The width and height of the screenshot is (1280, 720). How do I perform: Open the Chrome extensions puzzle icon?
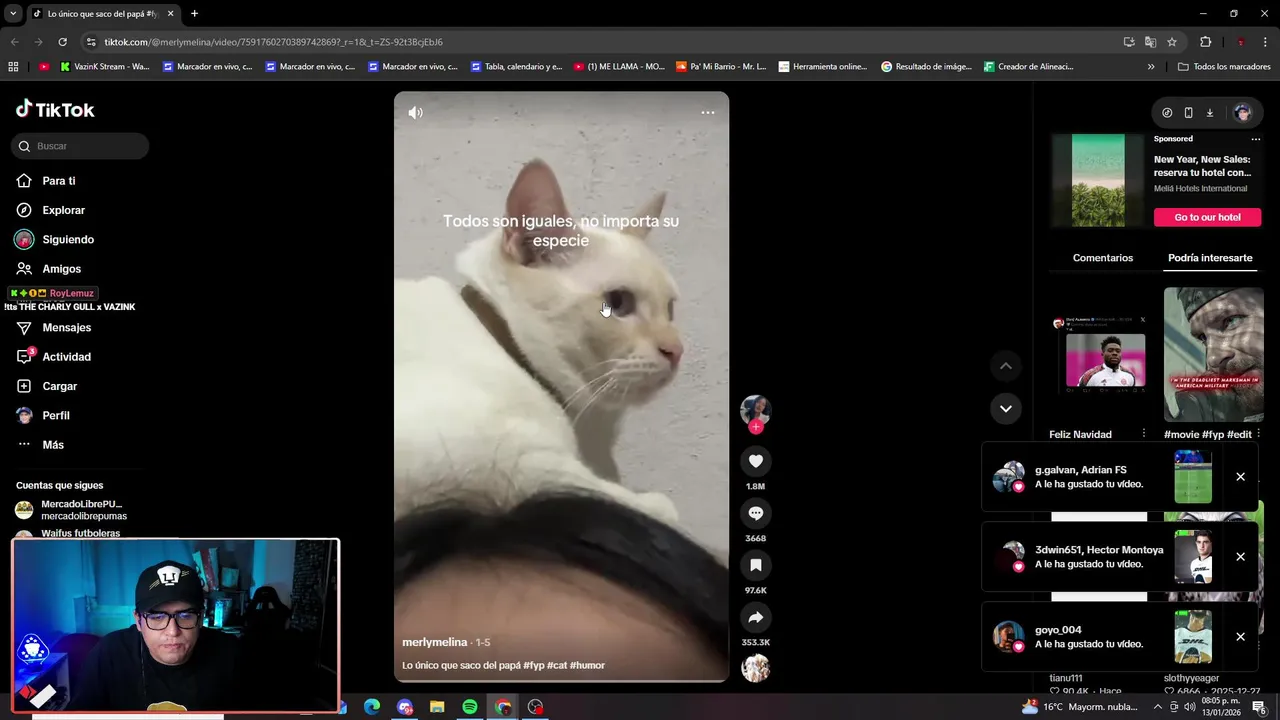[1205, 42]
